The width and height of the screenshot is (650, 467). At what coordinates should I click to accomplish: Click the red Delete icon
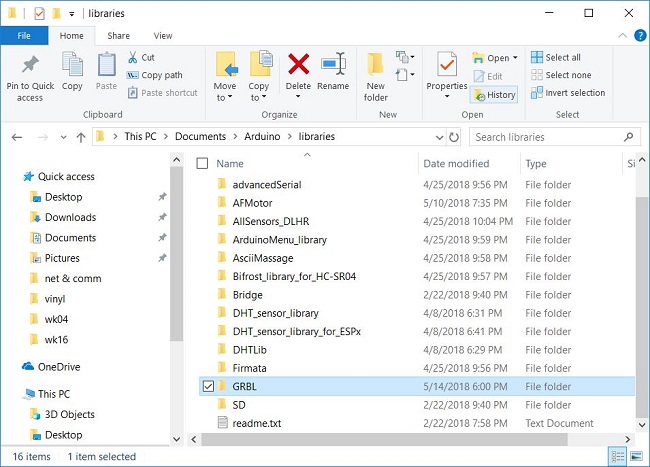click(x=298, y=64)
